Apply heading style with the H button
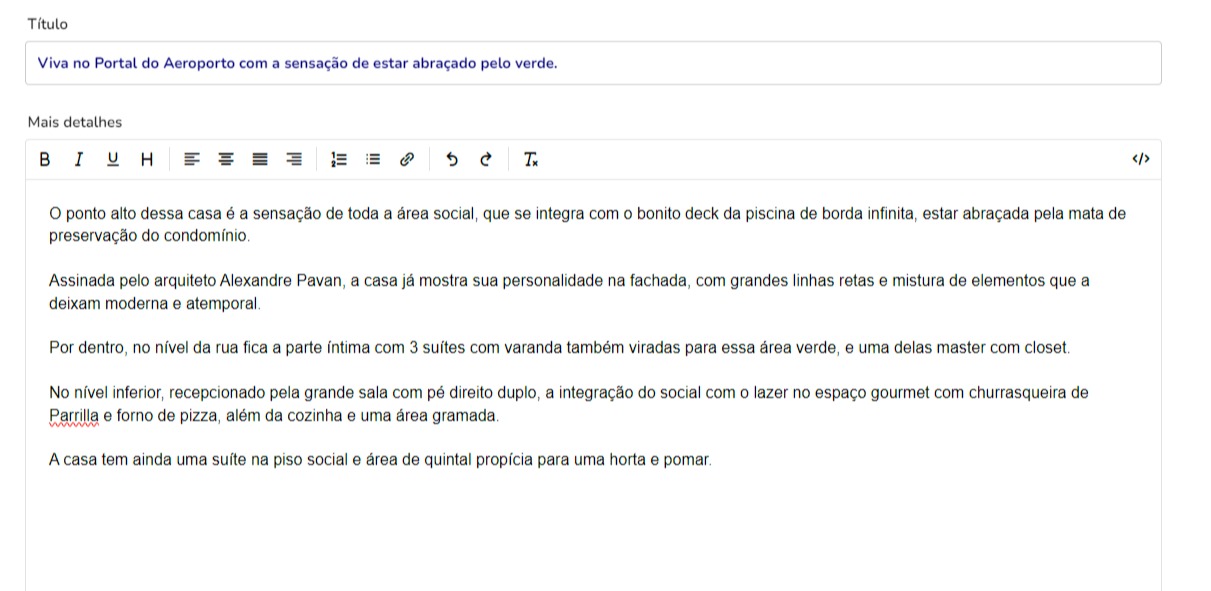 [146, 159]
